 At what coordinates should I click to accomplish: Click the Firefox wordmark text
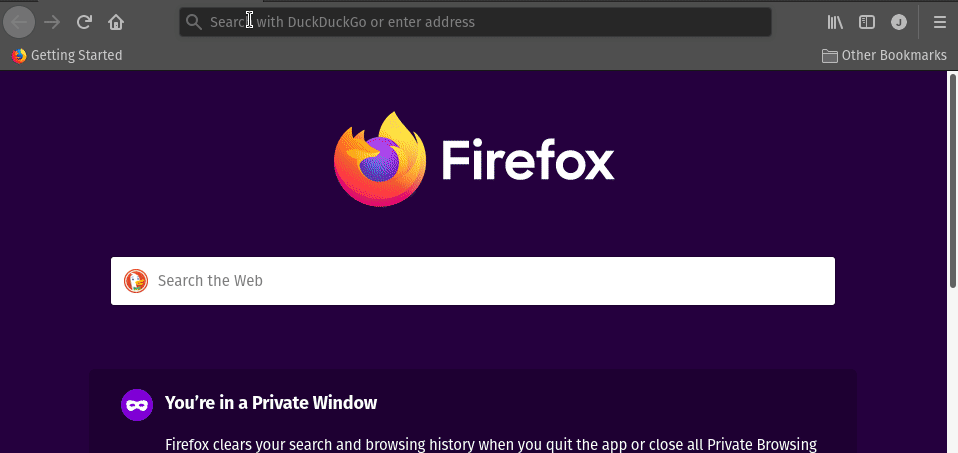[x=527, y=160]
